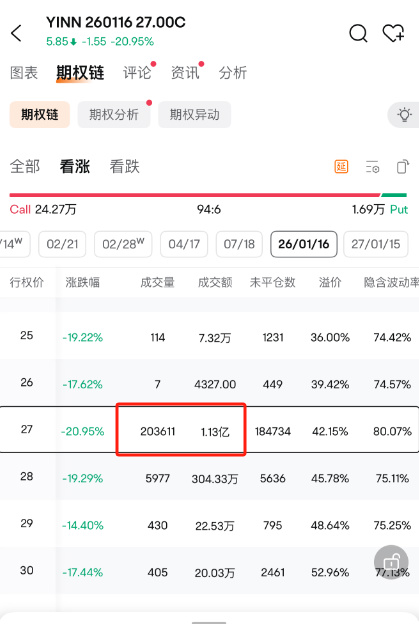Image resolution: width=419 pixels, height=624 pixels.
Task: Tap the orange delayed-quote 延 icon
Action: (x=341, y=167)
